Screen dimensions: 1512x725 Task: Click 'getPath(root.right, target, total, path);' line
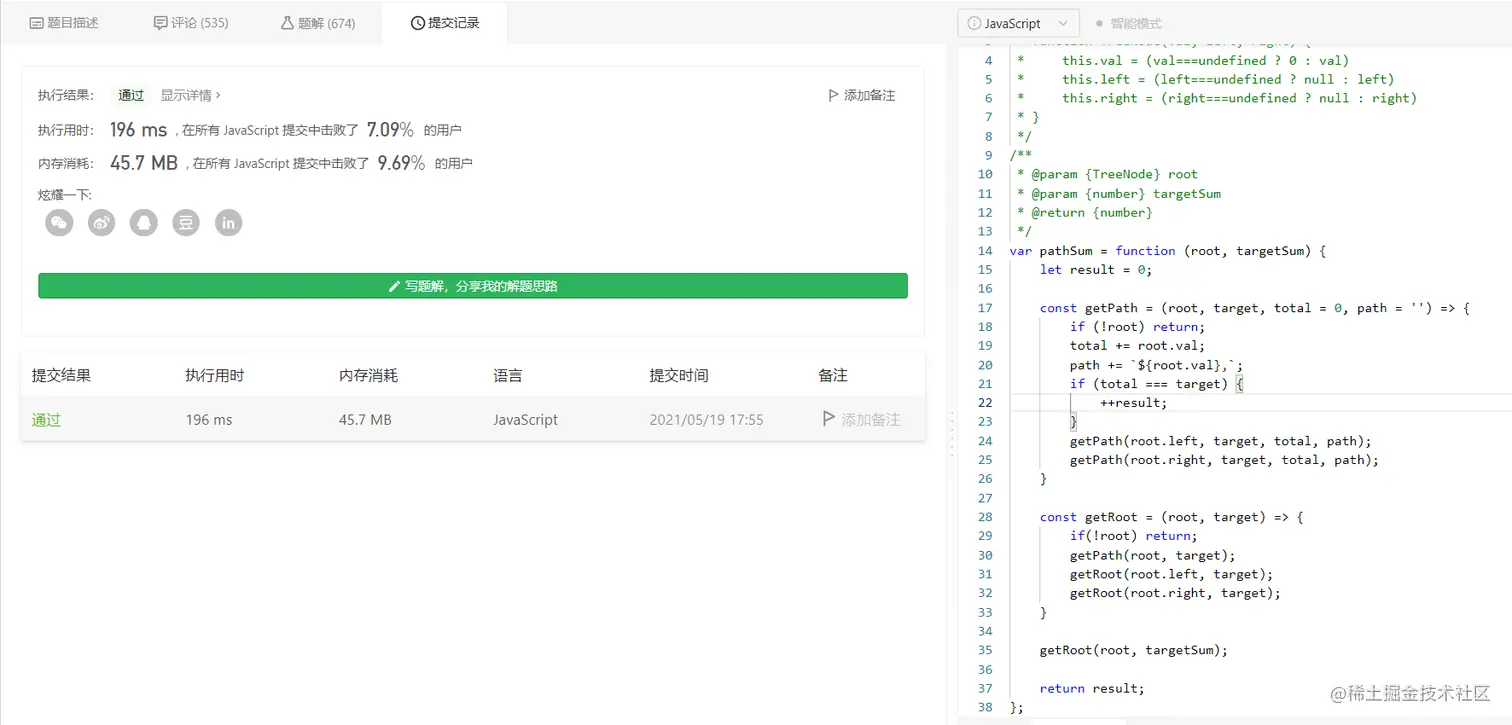pos(1225,460)
